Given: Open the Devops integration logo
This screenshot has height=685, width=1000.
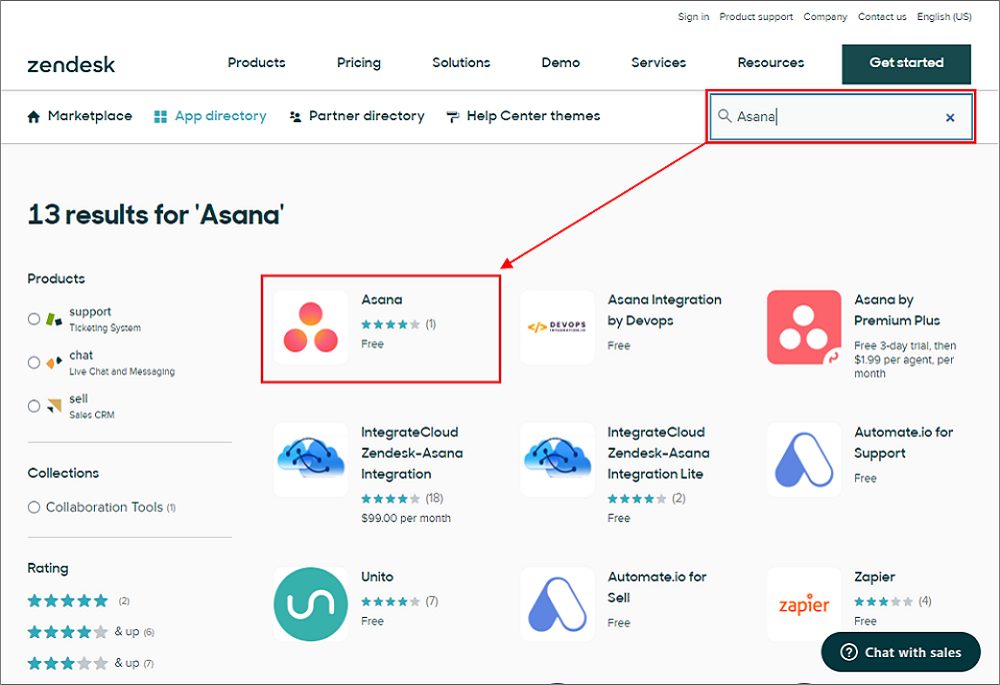Looking at the screenshot, I should tap(557, 328).
